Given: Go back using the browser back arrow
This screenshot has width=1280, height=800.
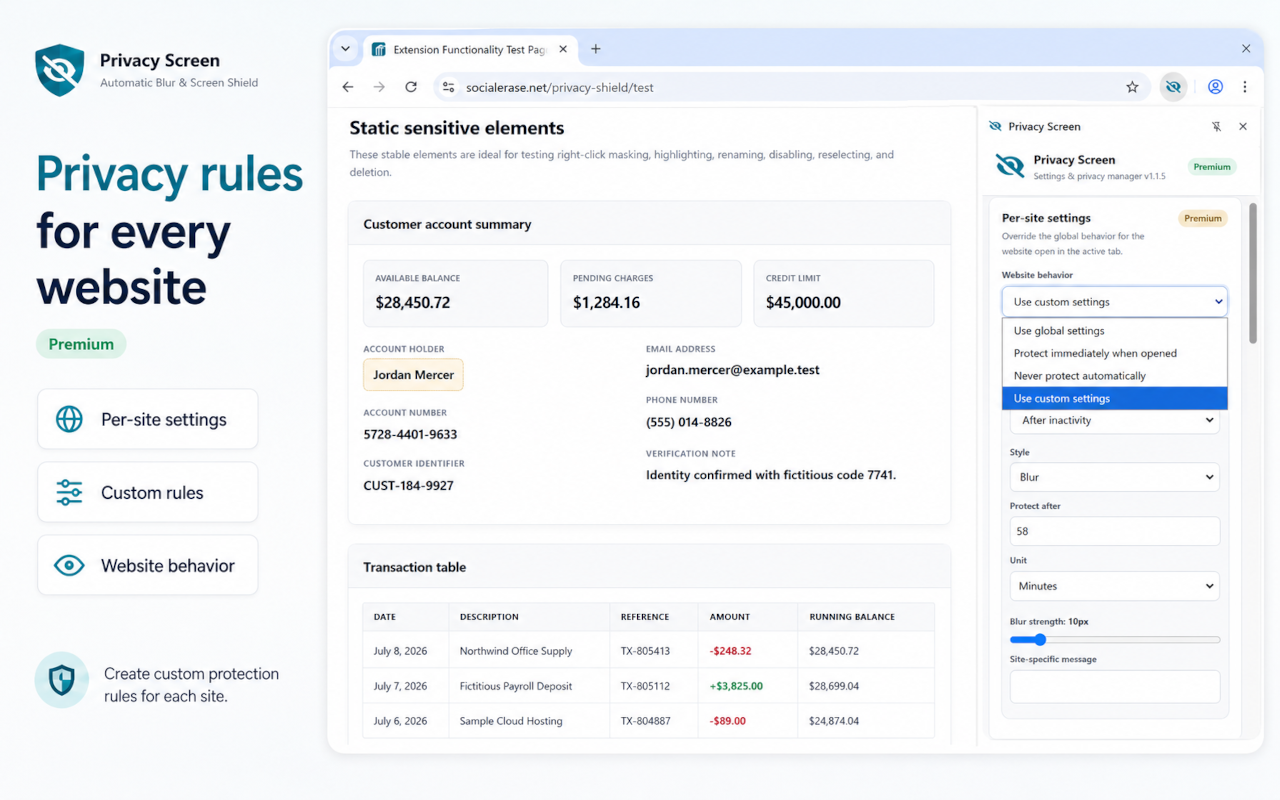Looking at the screenshot, I should pyautogui.click(x=348, y=87).
